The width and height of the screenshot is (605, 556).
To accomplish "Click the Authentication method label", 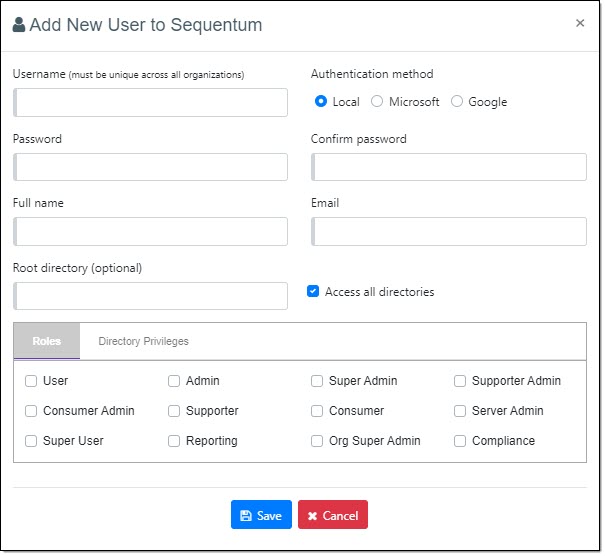I will point(373,74).
